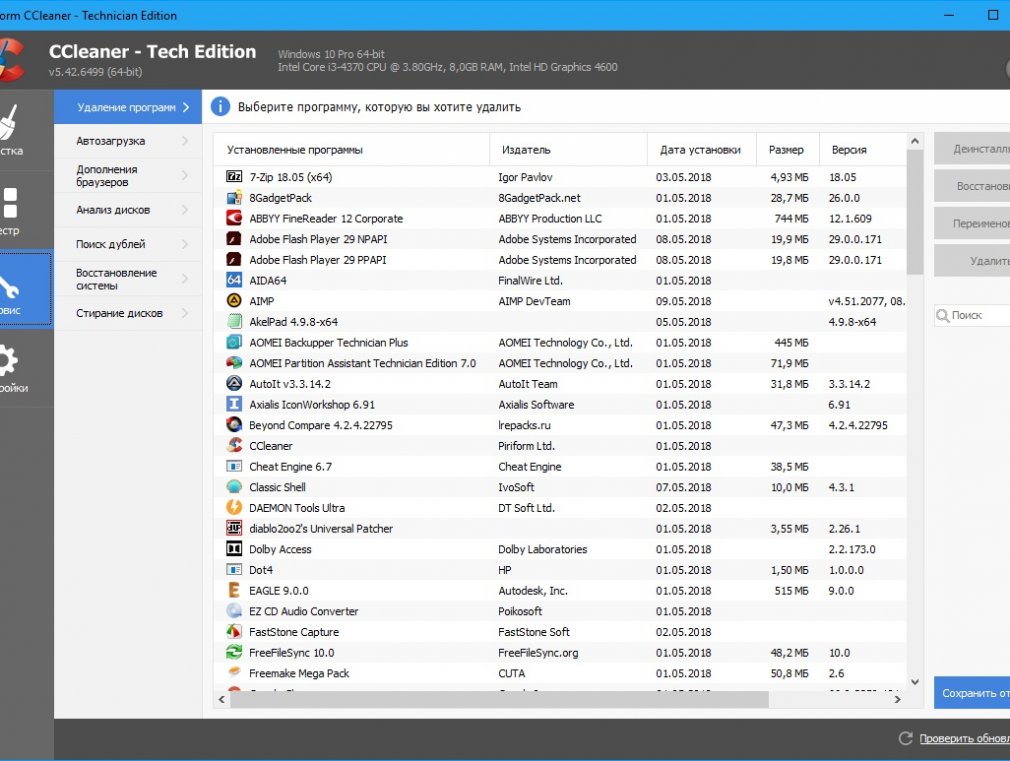Screen dimensions: 1010x761
Task: Click the horizontal scrollbar left arrow
Action: [x=222, y=699]
